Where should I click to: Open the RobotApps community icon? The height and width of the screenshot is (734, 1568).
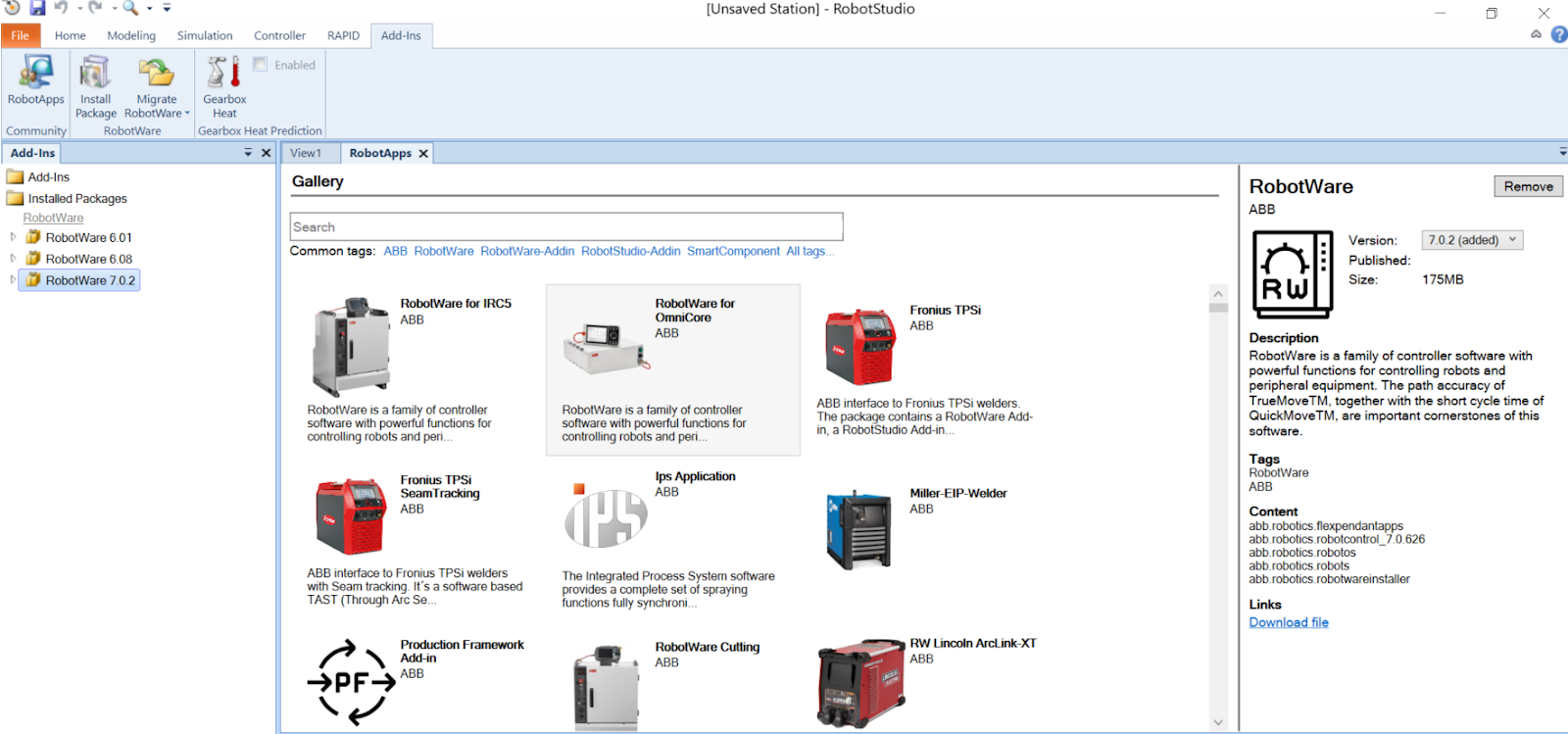pos(36,73)
